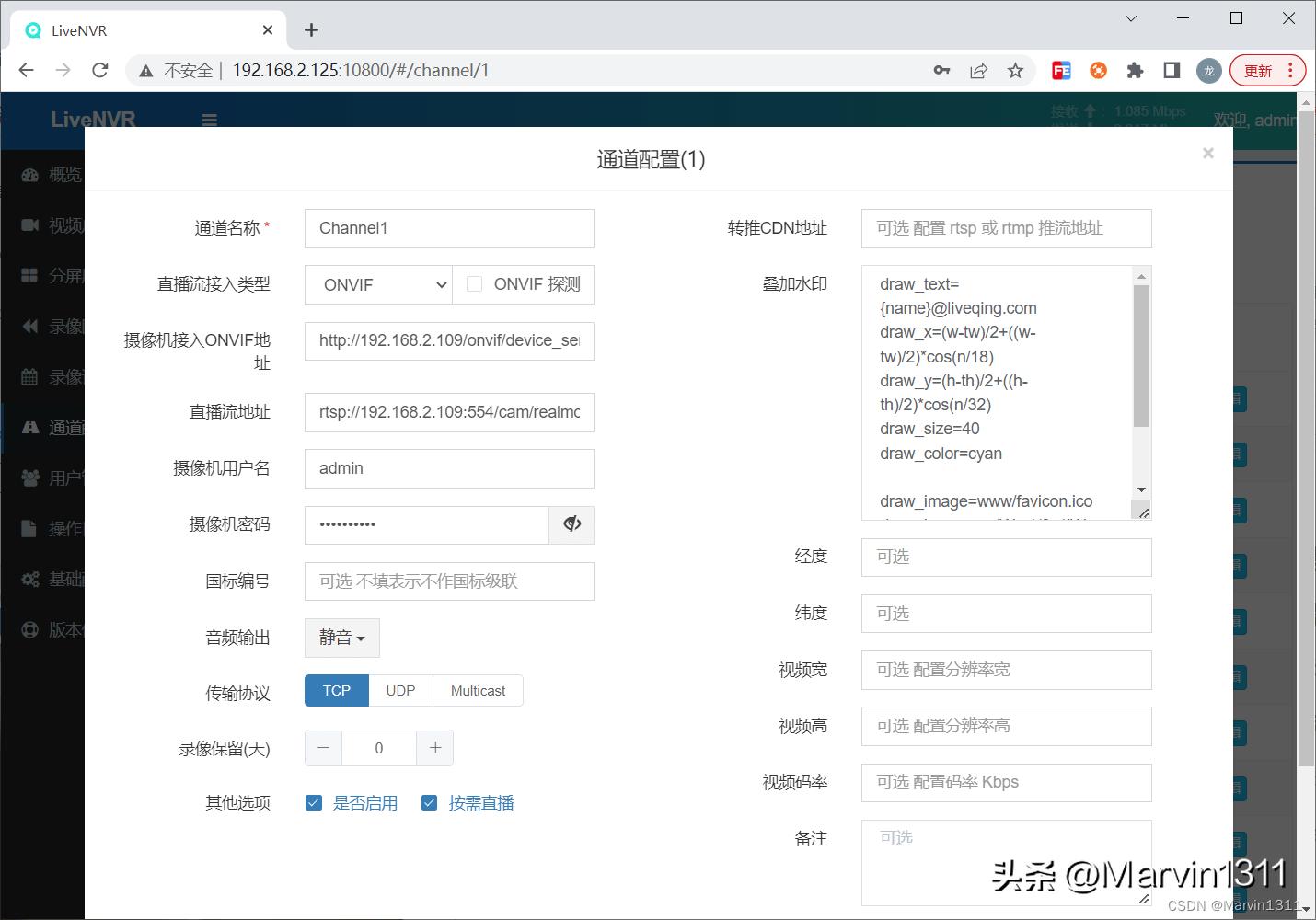The image size is (1316, 920).
Task: Switch transport protocol to UDP
Action: pos(400,690)
